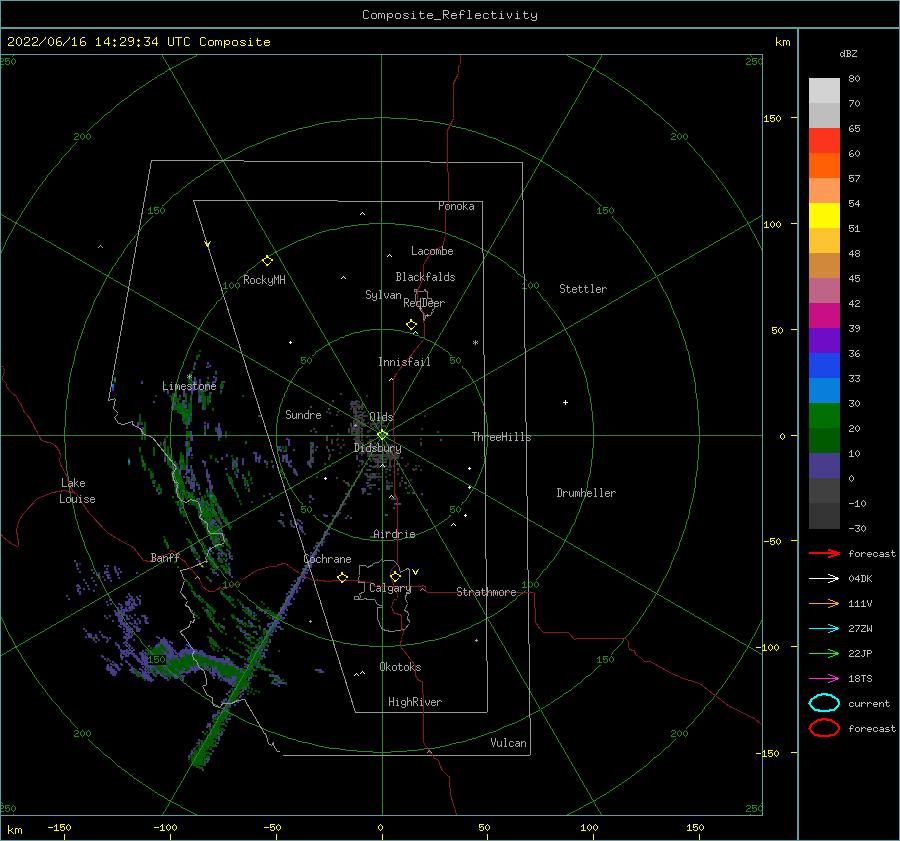
Task: Click the Sundre label
Action: [x=303, y=414]
